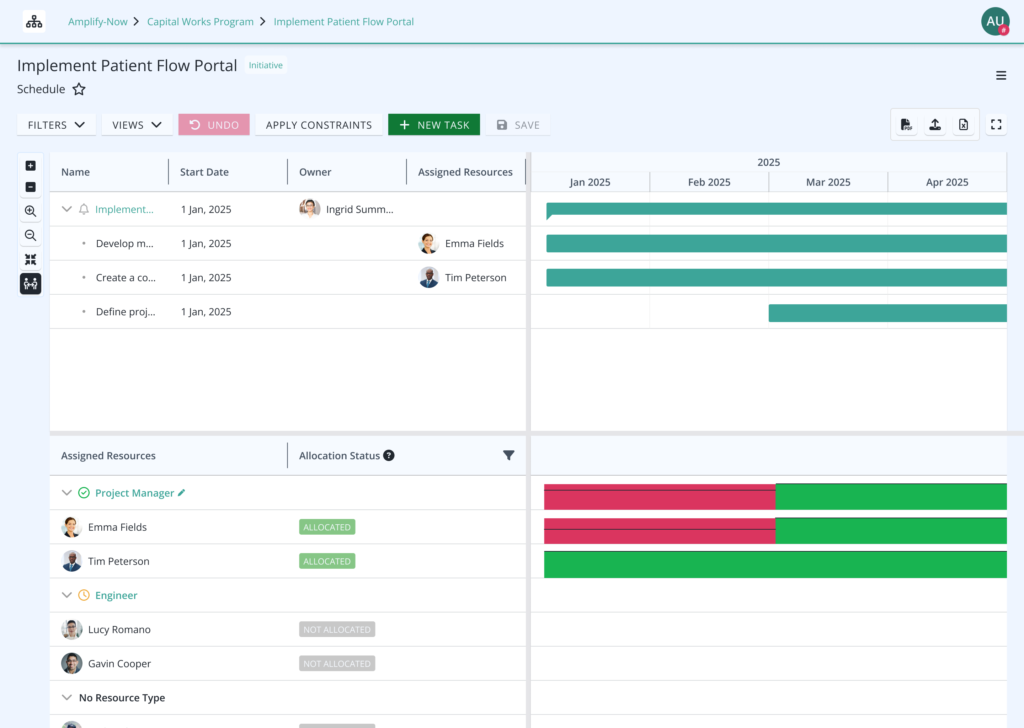The width and height of the screenshot is (1024, 728).
Task: Click Tim Peterson's green allocation bar
Action: 775,564
